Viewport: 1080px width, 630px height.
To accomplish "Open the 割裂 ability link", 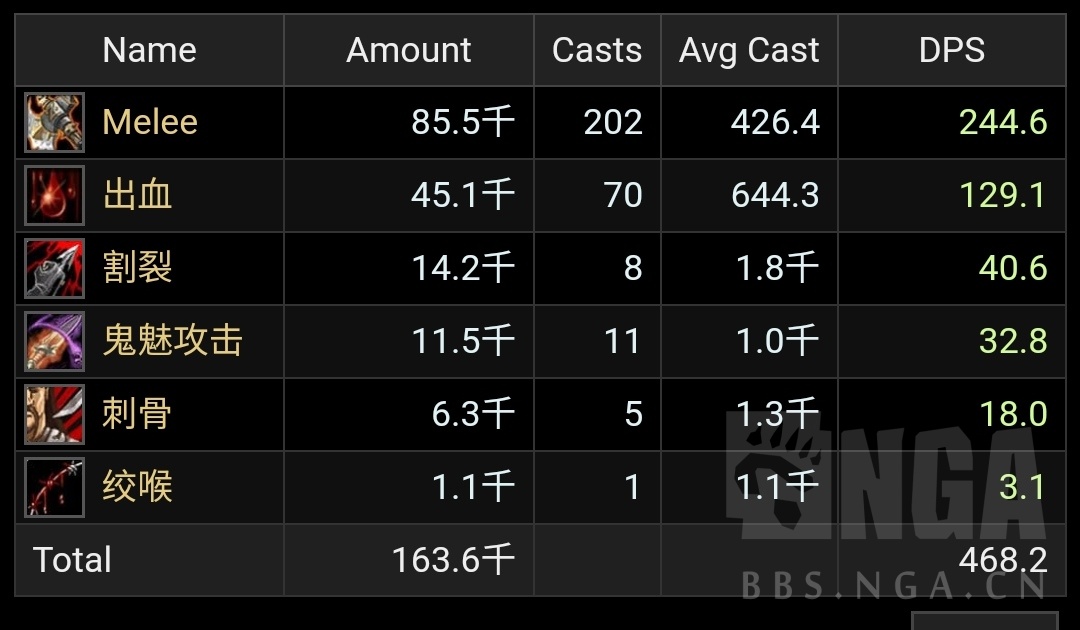I will tap(138, 268).
